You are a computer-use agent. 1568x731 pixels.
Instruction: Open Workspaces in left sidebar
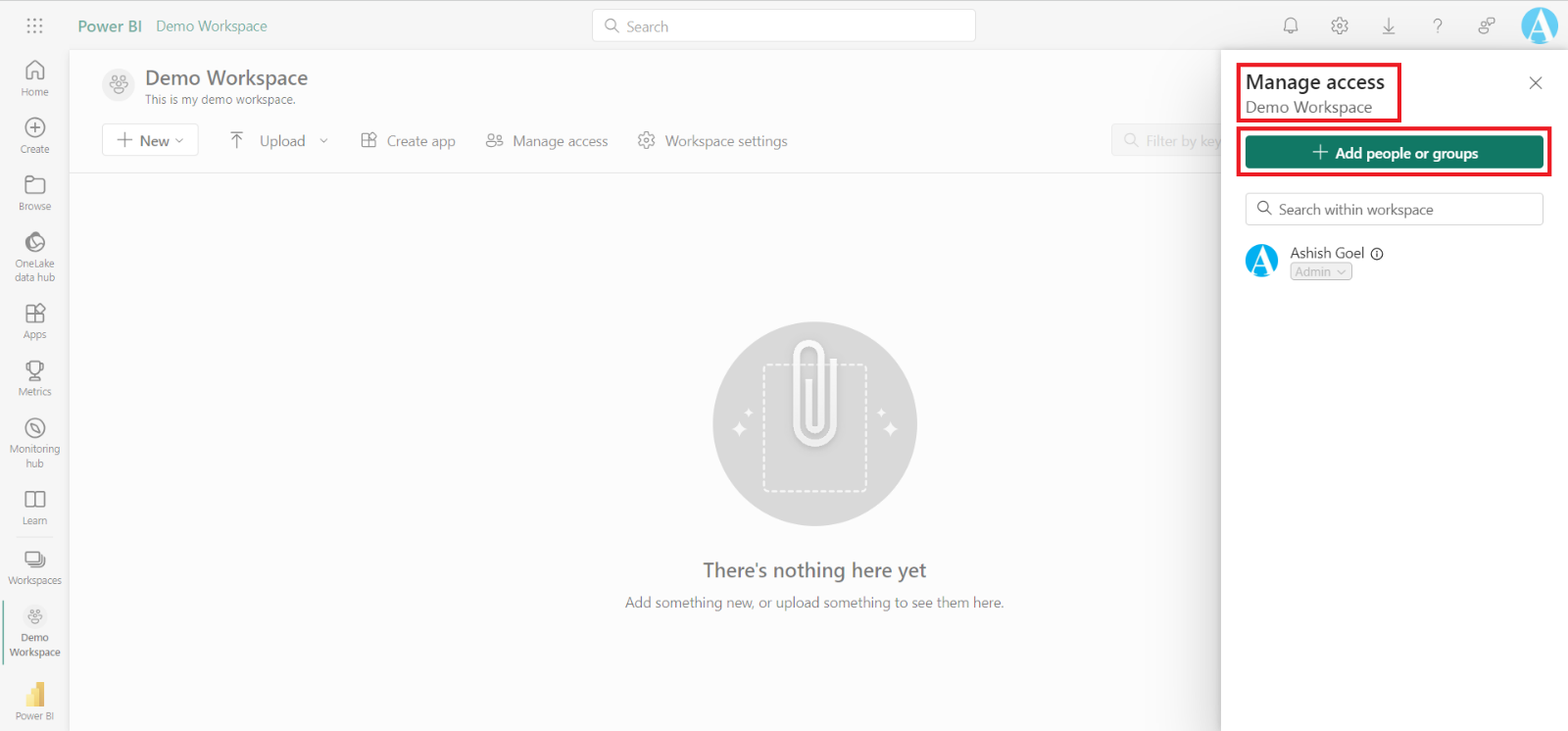[35, 566]
